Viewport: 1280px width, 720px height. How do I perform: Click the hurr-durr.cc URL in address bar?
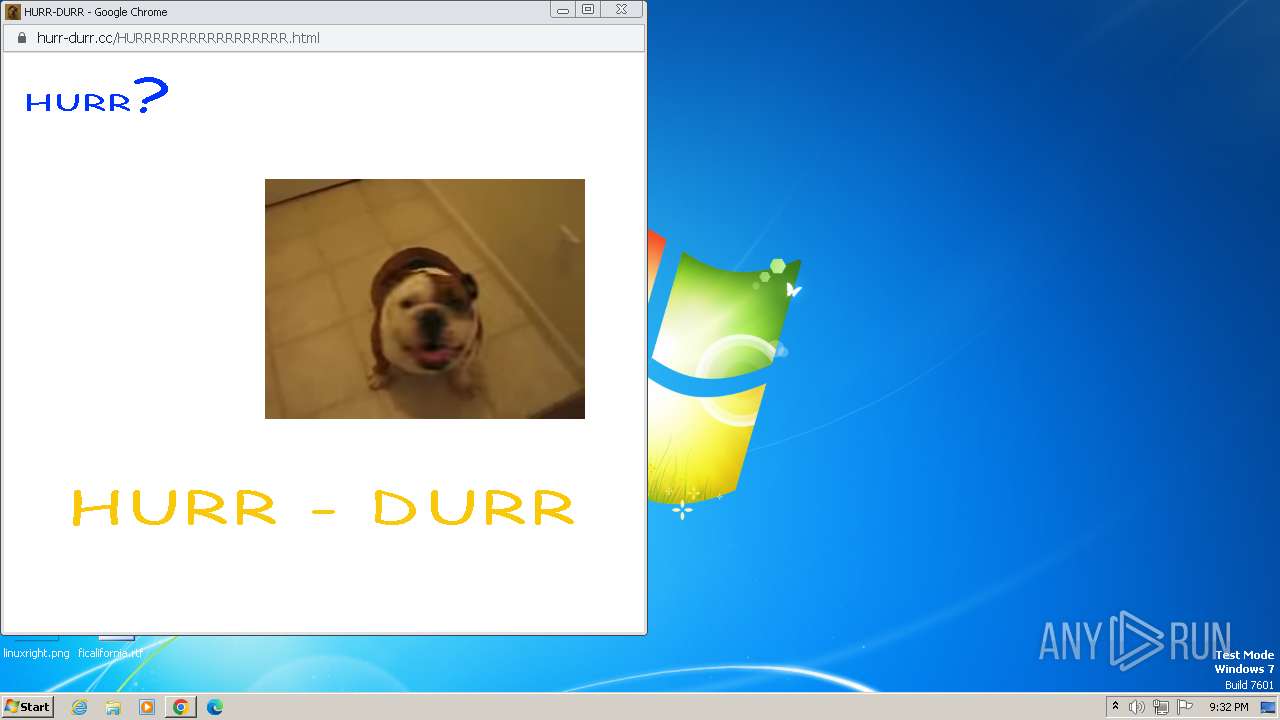coord(178,38)
